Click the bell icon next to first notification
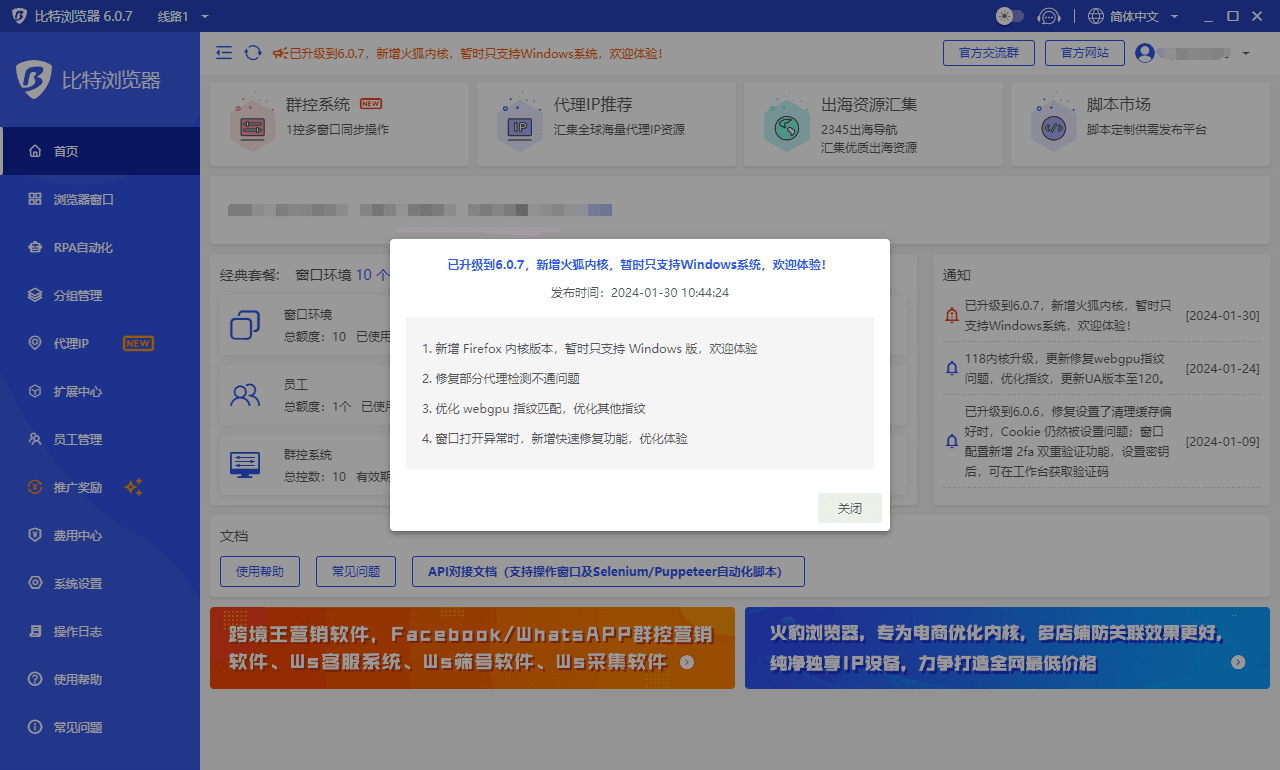Image resolution: width=1280 pixels, height=770 pixels. [951, 315]
